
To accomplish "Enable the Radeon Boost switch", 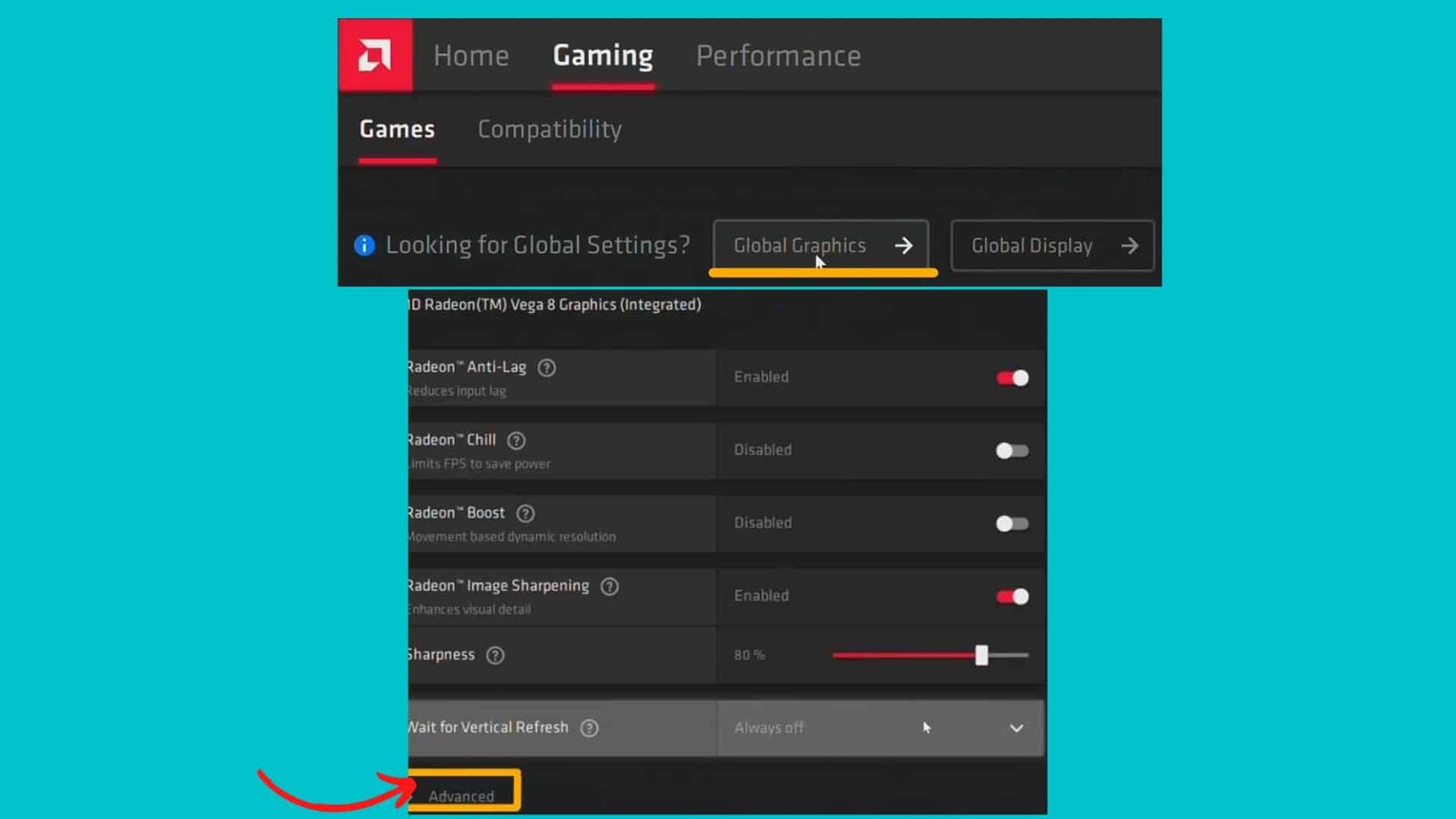I will click(1012, 523).
